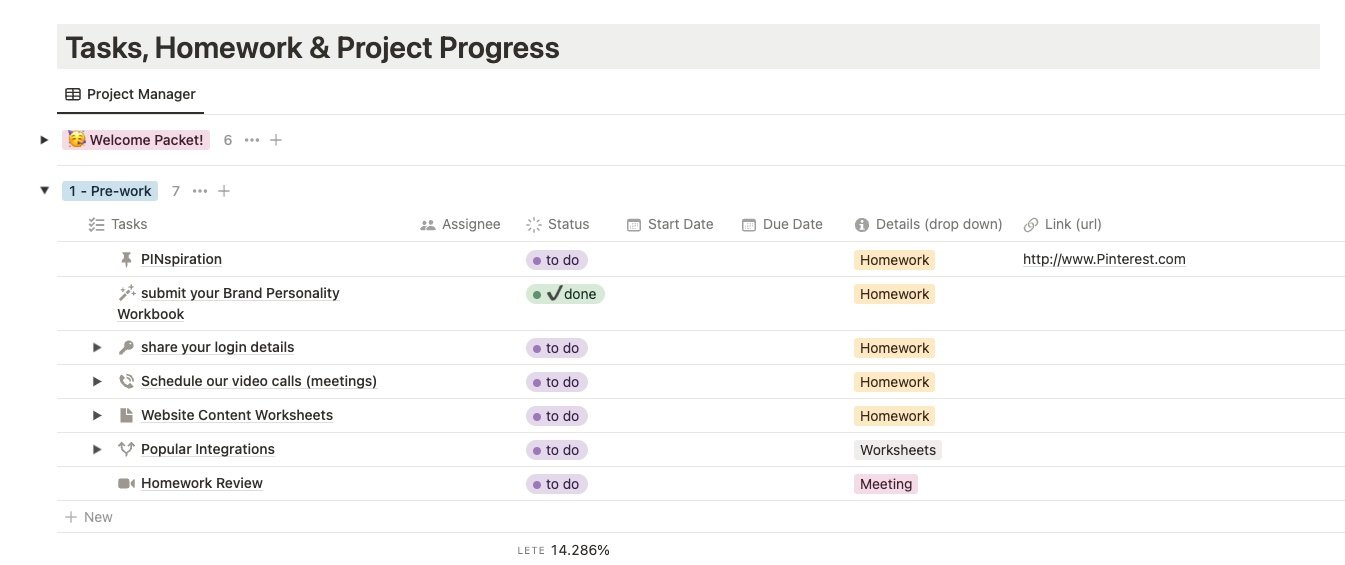1345x565 pixels.
Task: Open the http://www.Pinterest.com link
Action: [1104, 259]
